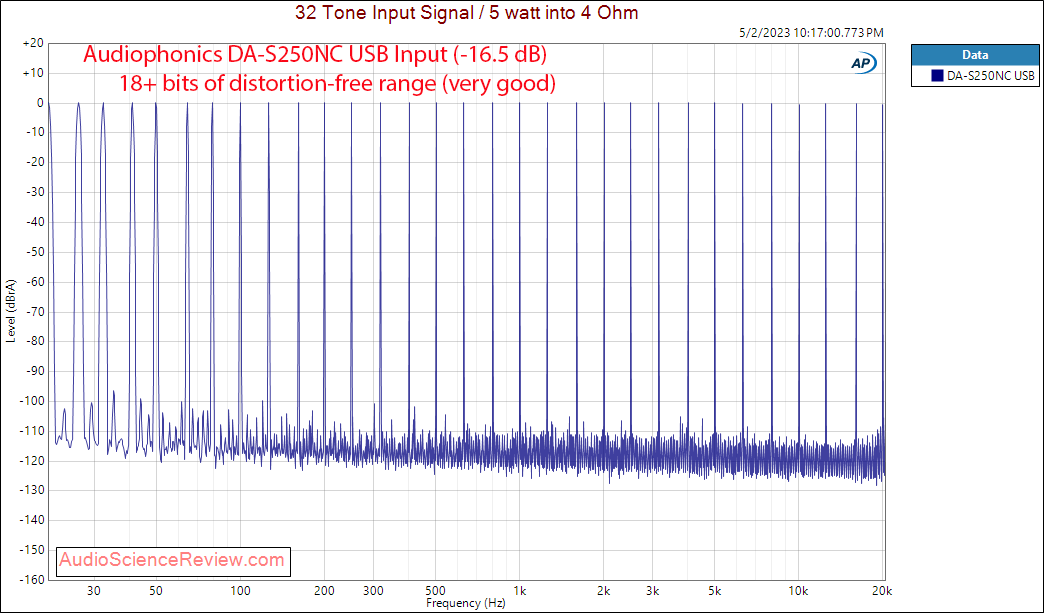Click the "Data" legend header
1044x613 pixels.
click(x=975, y=55)
